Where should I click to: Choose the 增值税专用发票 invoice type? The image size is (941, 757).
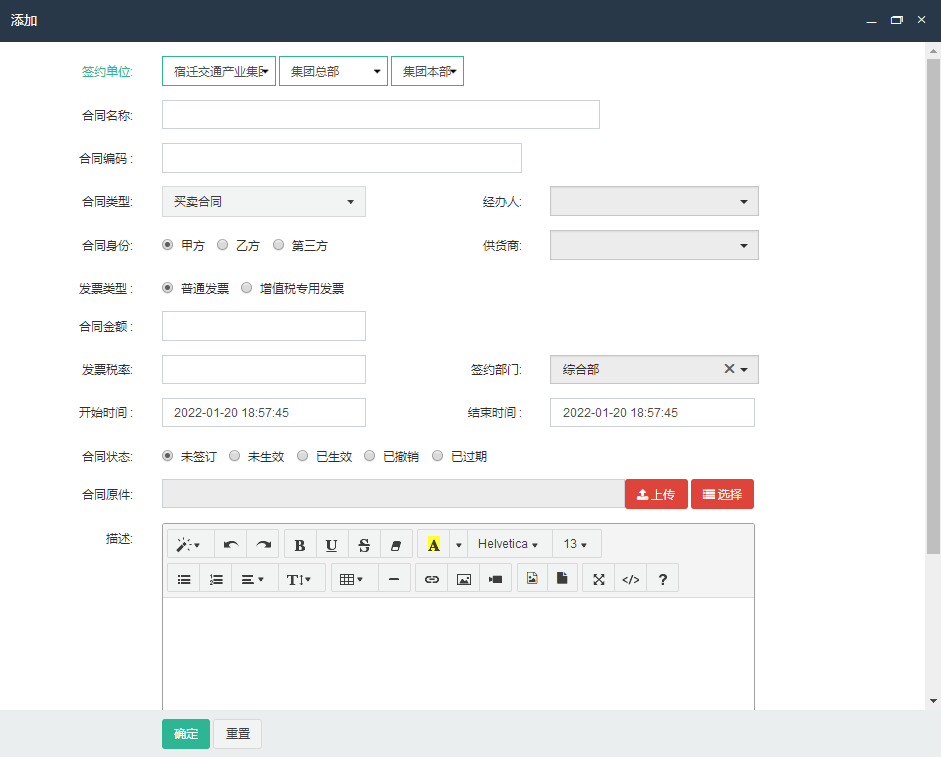tap(246, 288)
